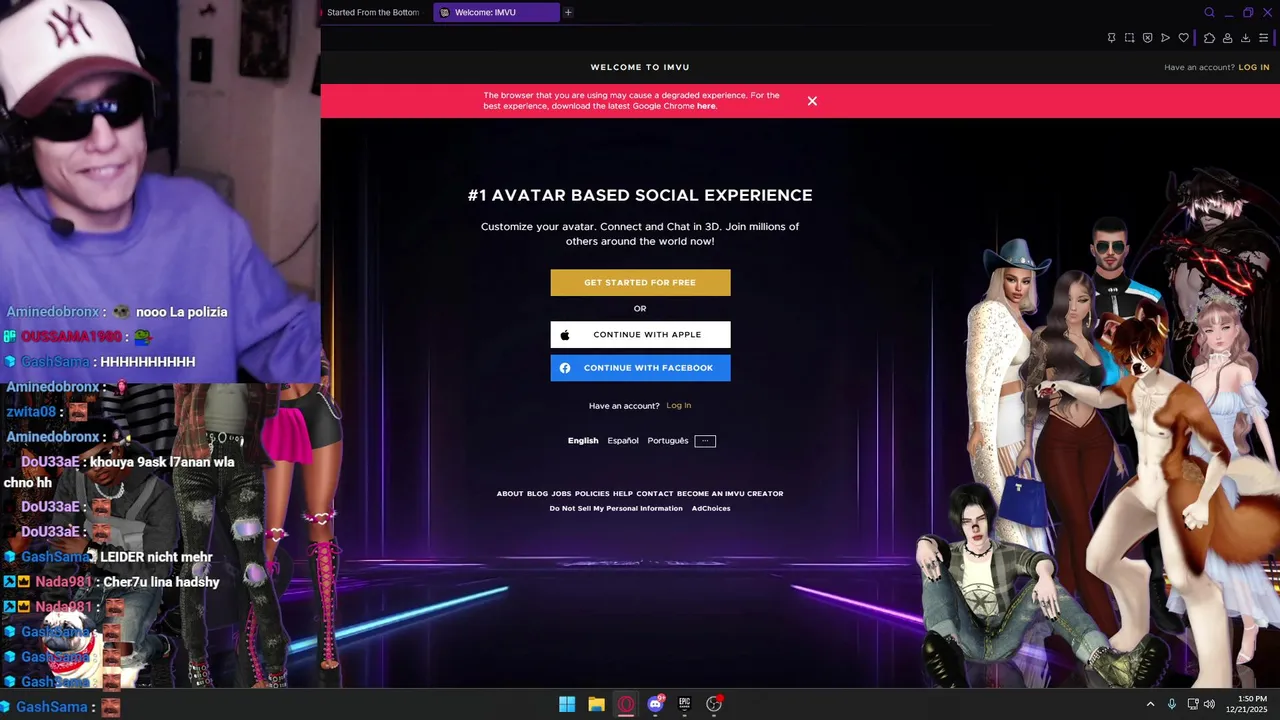Choose Continue with Apple
1280x720 pixels.
[x=640, y=335]
